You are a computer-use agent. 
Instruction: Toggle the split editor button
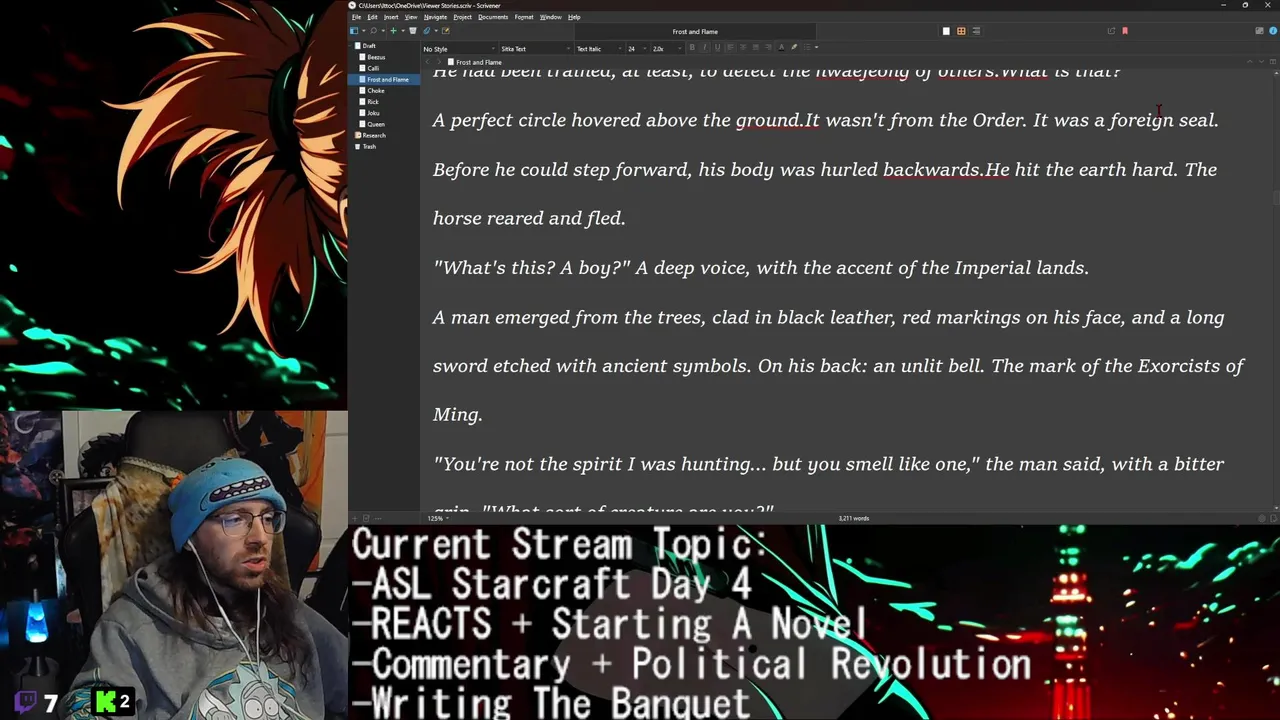1273,61
